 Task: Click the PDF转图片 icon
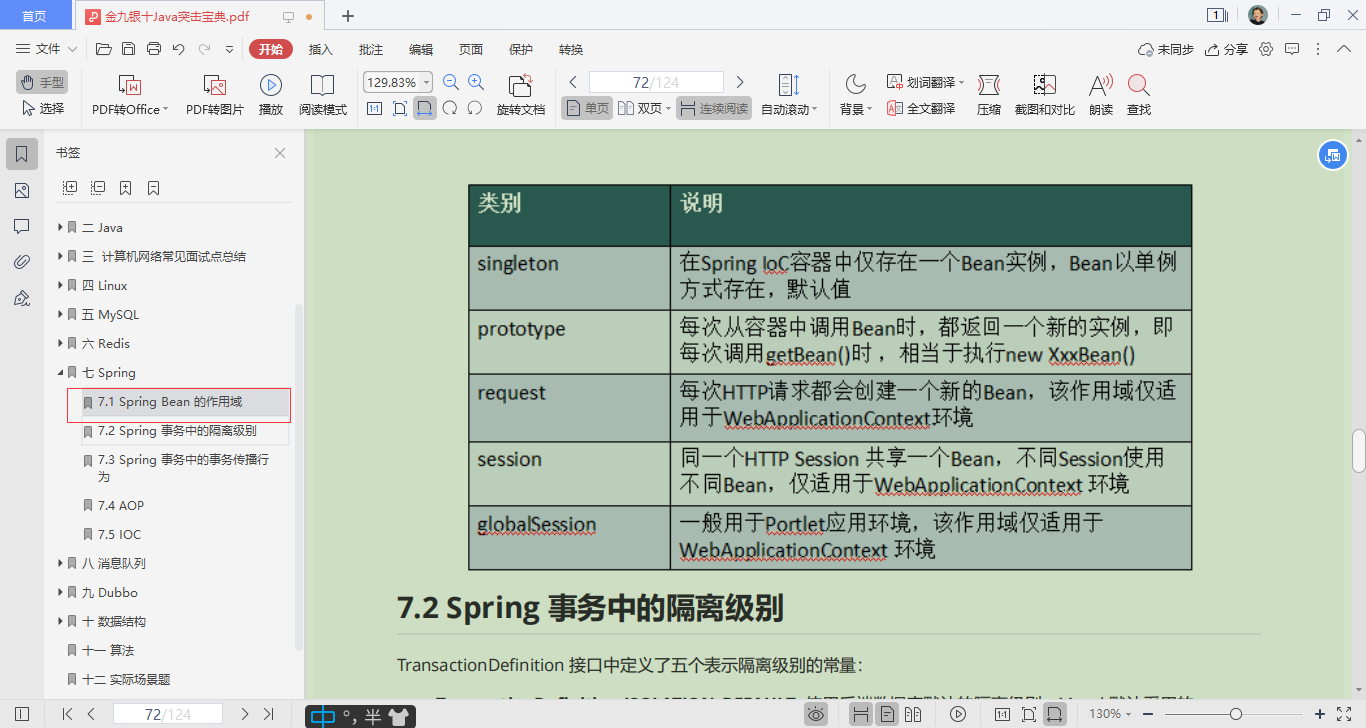point(214,86)
